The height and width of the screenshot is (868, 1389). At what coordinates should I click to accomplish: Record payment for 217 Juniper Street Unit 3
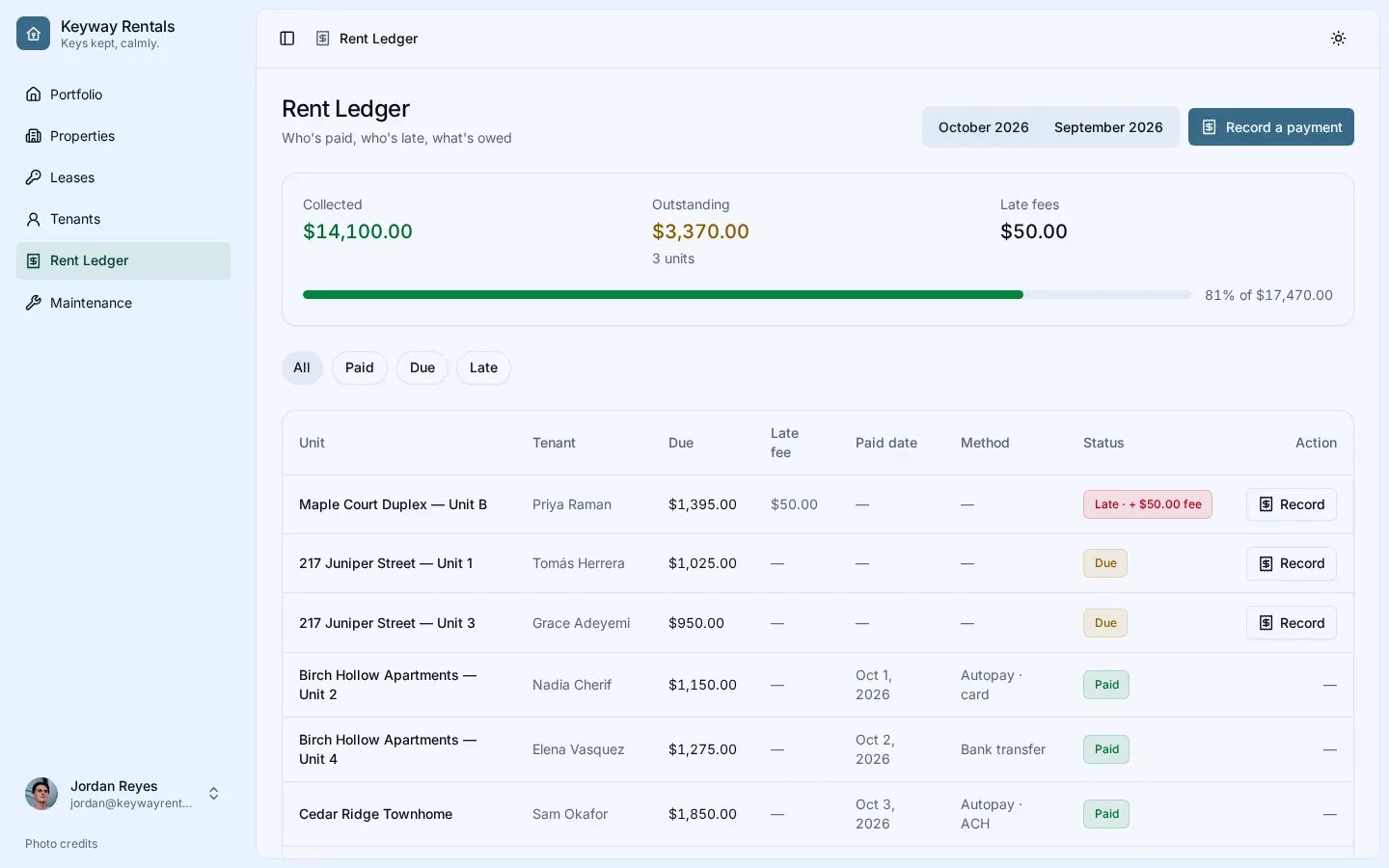point(1291,623)
